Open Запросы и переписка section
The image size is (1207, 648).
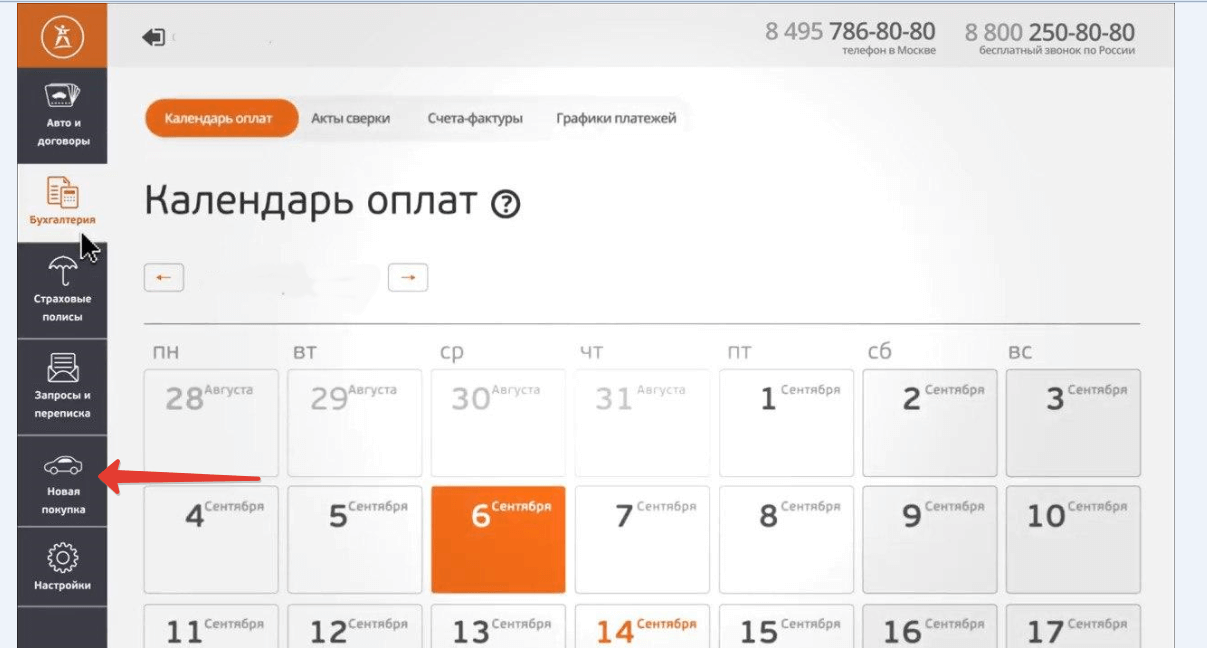(62, 385)
